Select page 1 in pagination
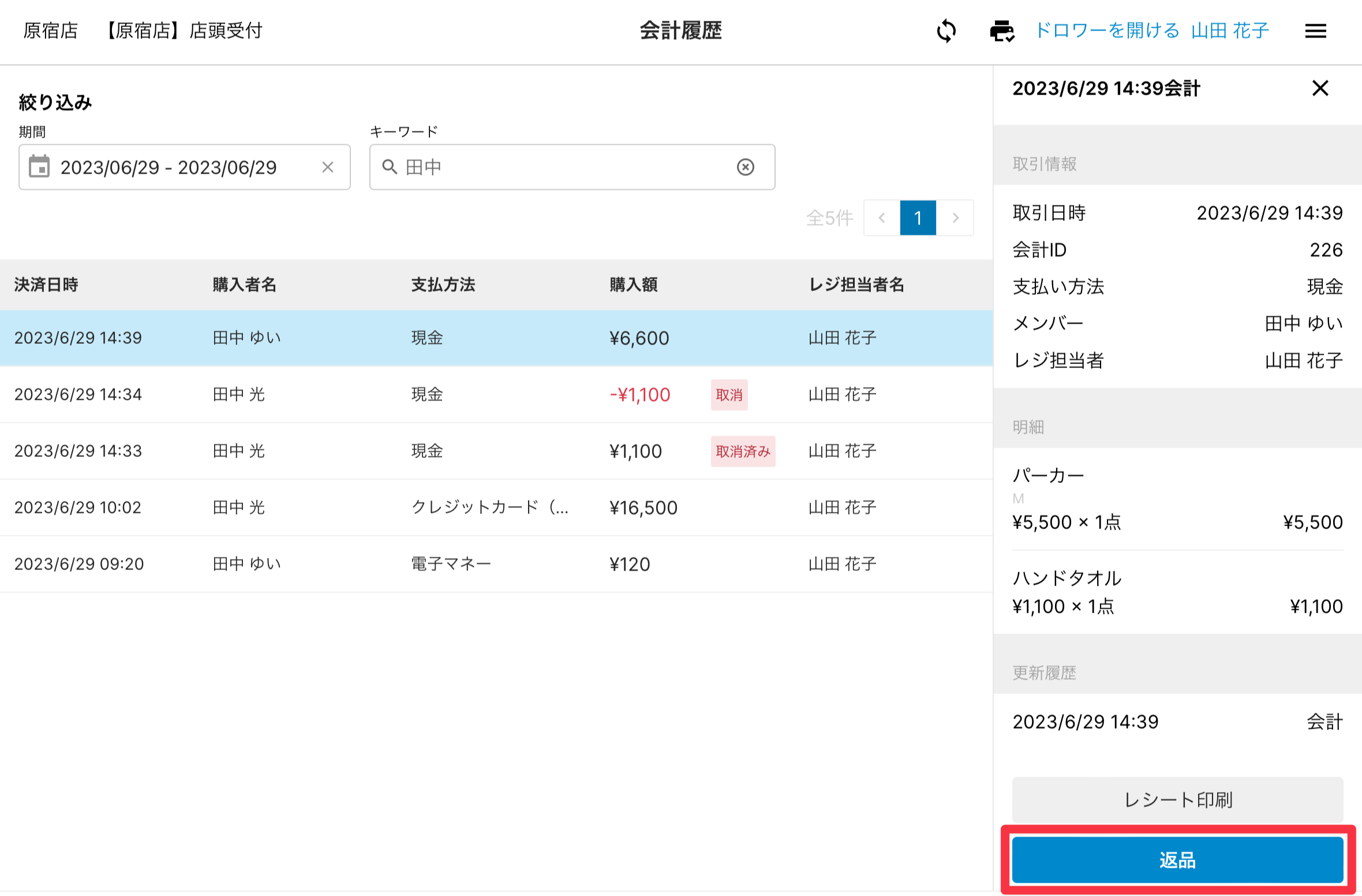Screen dimensions: 1362x896 pyautogui.click(x=918, y=218)
